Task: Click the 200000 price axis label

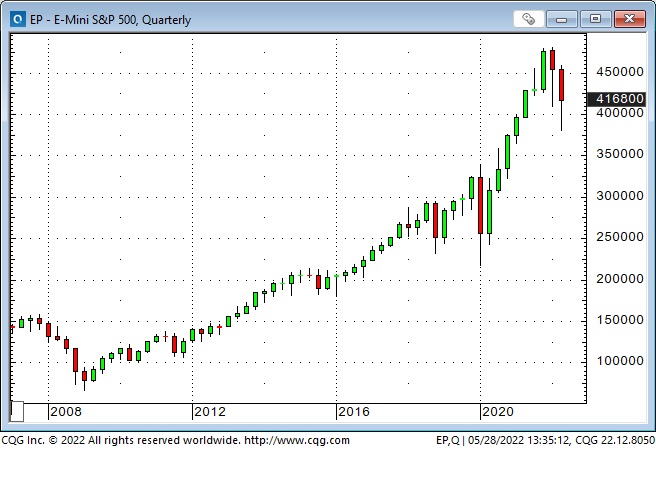Action: pyautogui.click(x=620, y=279)
